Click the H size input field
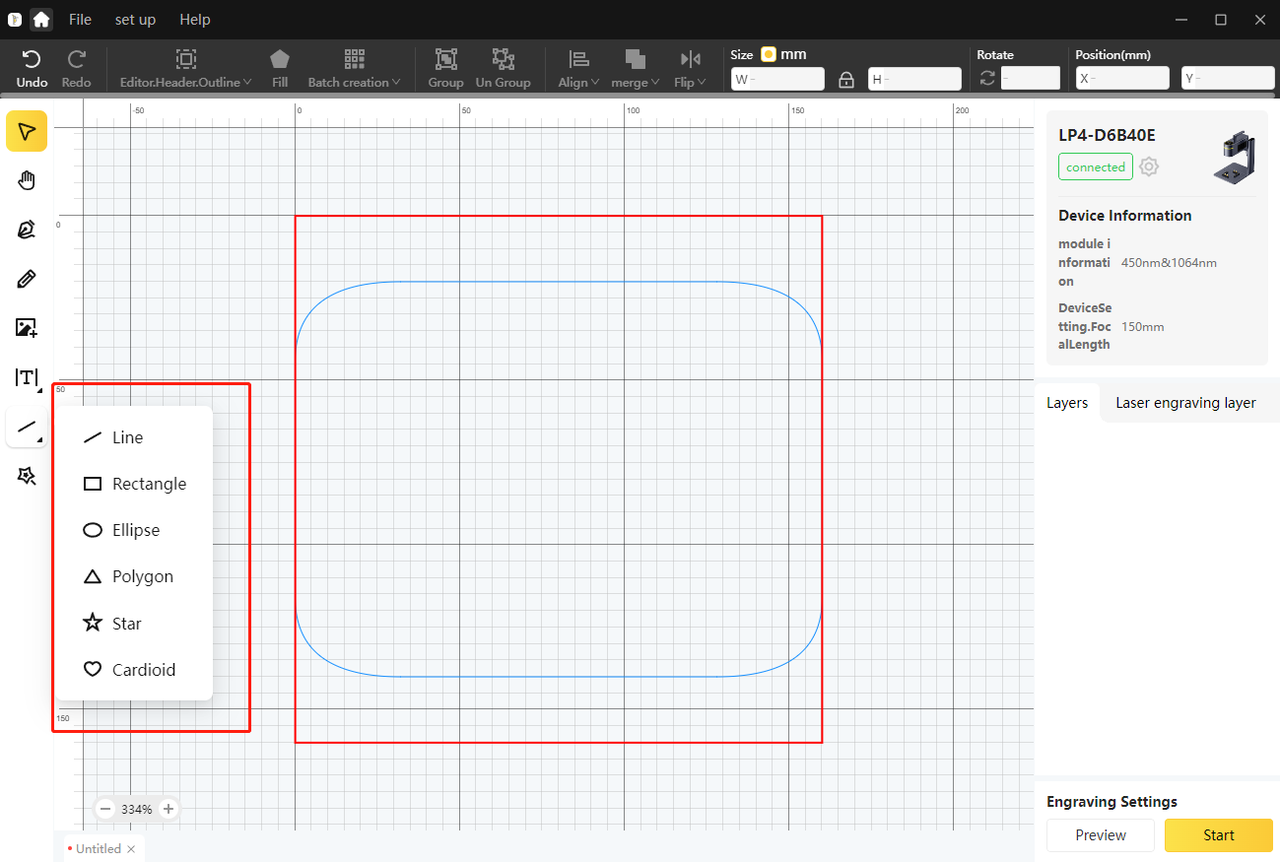 [x=915, y=79]
